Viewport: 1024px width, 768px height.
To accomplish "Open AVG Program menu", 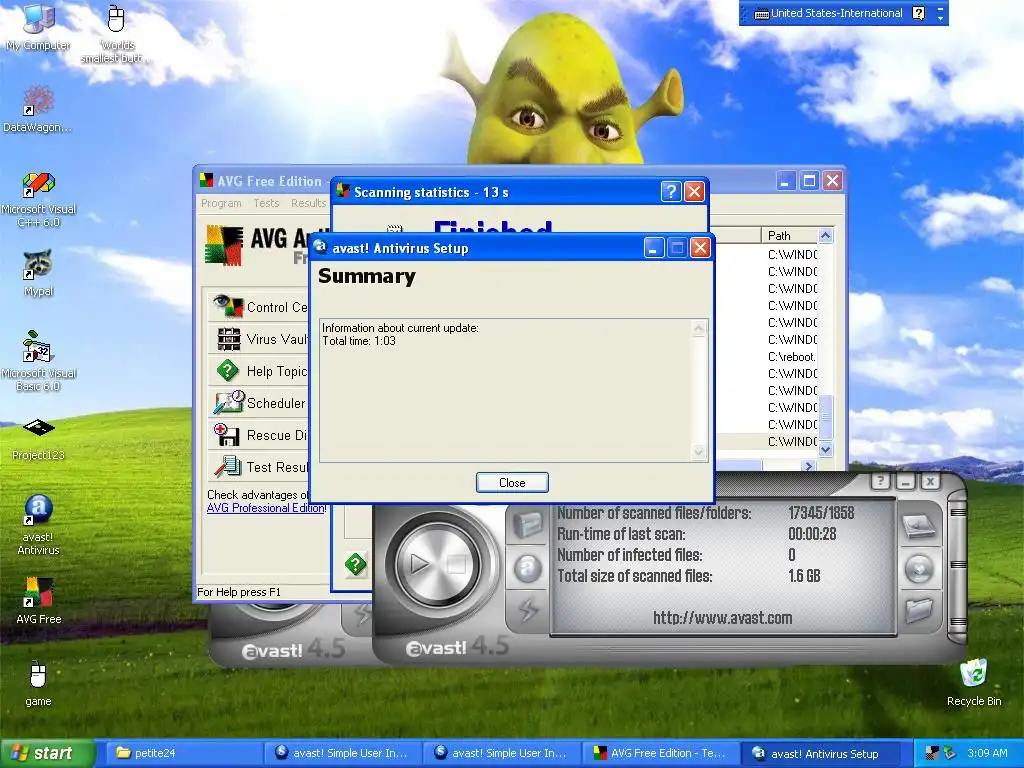I will [221, 203].
